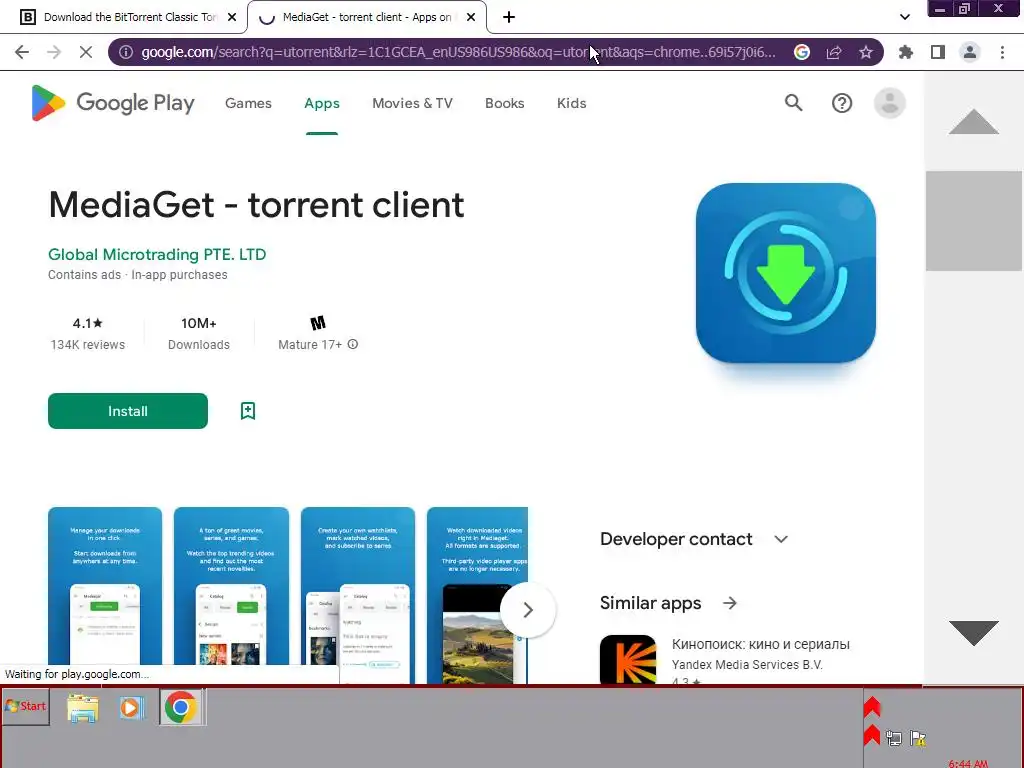The image size is (1024, 768).
Task: Open second screenshot 'A ton of great movies'
Action: coord(231,595)
